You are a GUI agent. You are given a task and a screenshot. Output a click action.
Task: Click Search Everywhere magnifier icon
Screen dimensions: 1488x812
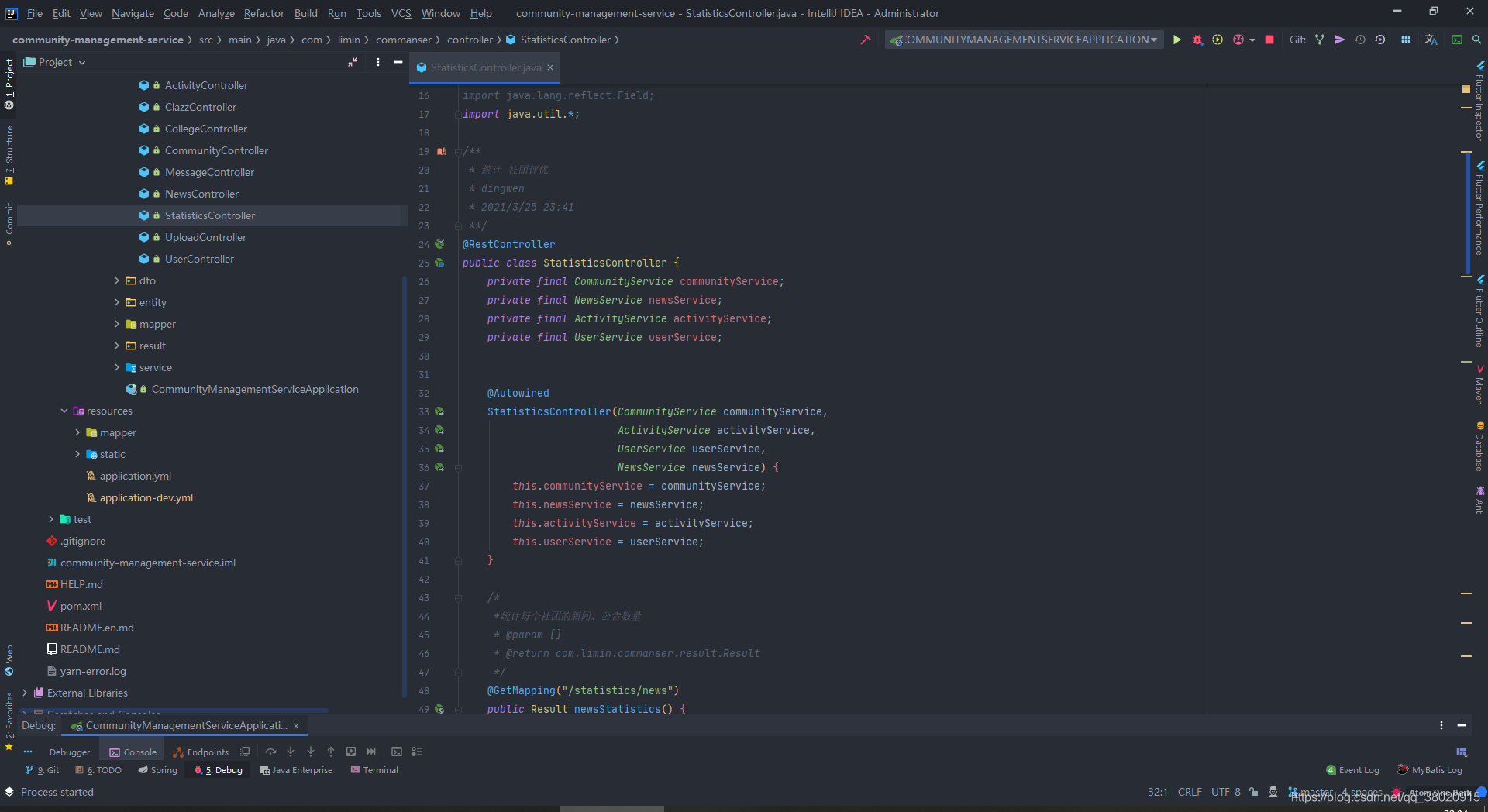(1476, 40)
